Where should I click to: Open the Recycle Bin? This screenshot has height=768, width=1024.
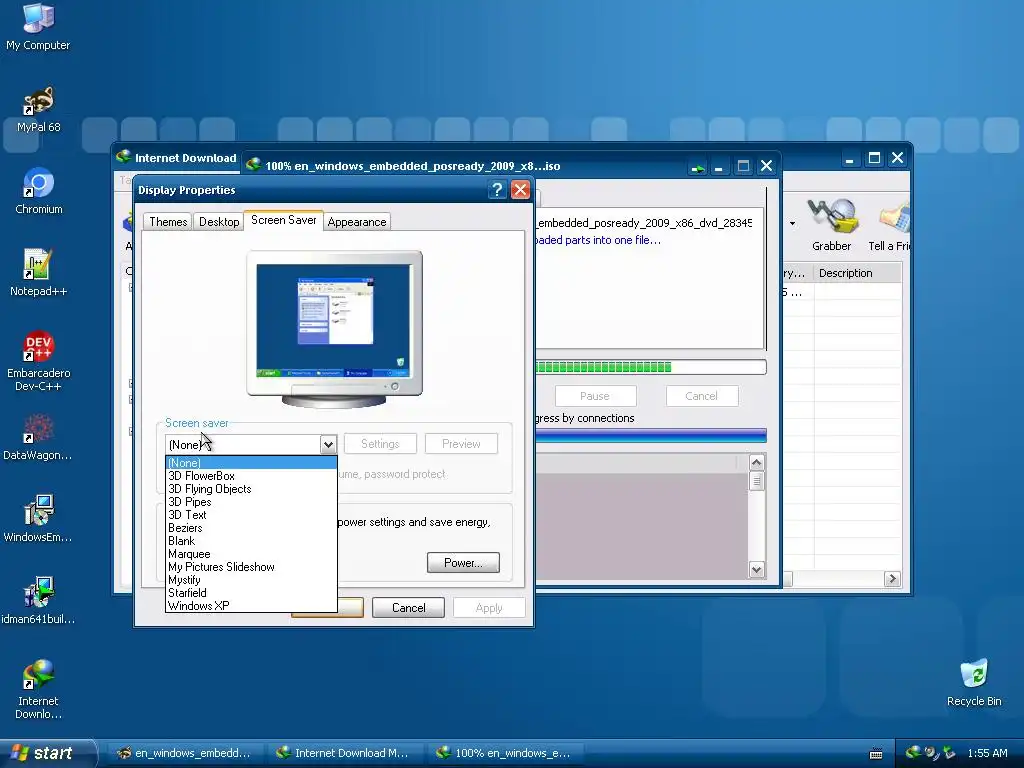click(x=974, y=682)
